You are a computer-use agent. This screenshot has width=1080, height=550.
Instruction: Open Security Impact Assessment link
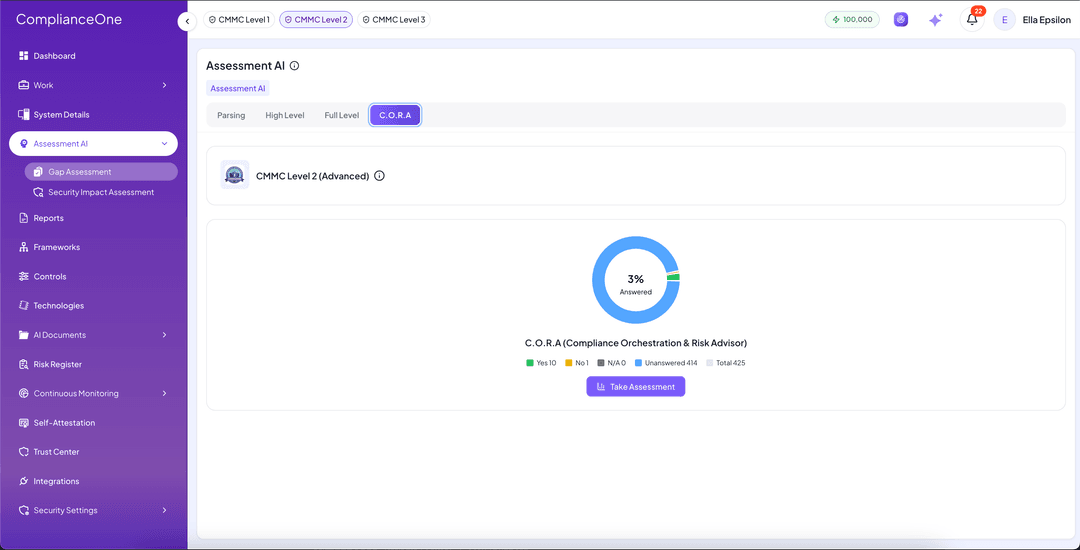(101, 192)
